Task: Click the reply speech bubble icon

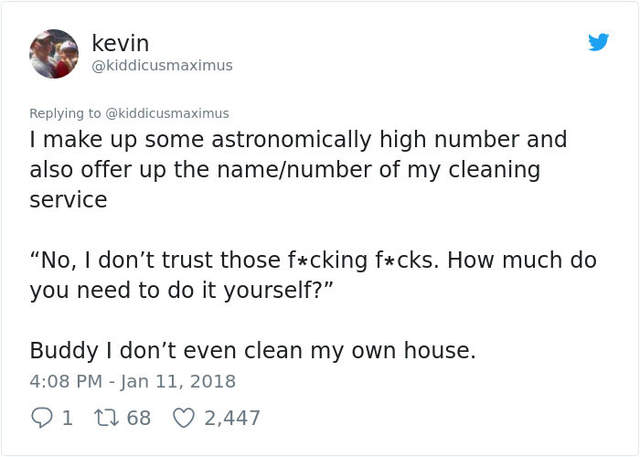Action: click(41, 417)
